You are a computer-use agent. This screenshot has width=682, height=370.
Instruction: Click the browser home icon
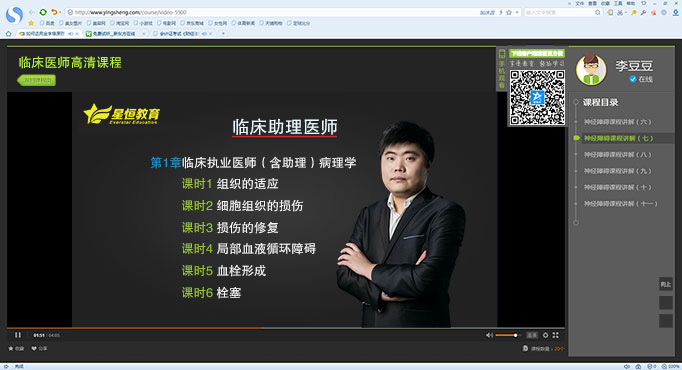(x=8, y=33)
